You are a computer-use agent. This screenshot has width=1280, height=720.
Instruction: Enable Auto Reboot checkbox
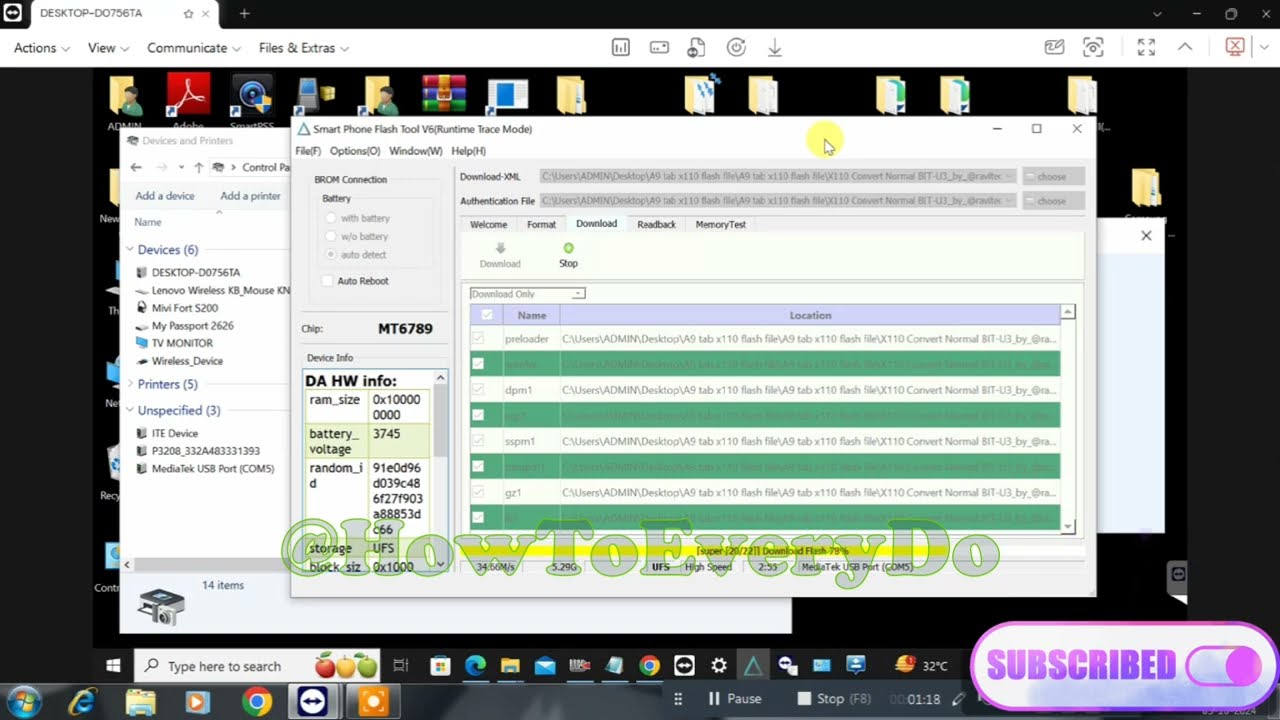click(327, 281)
